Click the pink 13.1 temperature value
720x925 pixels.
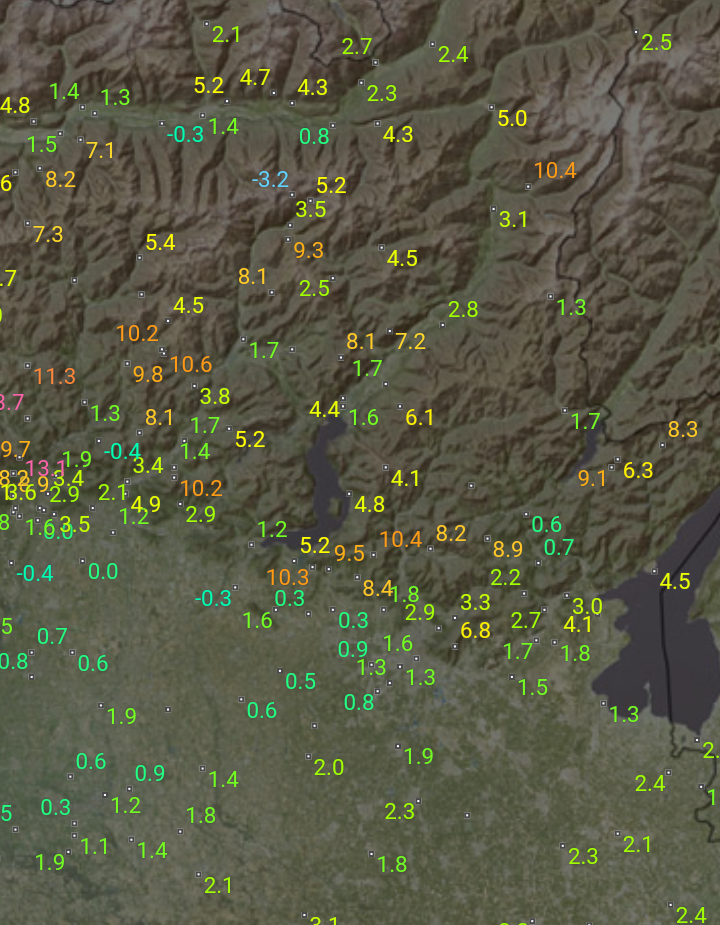click(x=46, y=469)
